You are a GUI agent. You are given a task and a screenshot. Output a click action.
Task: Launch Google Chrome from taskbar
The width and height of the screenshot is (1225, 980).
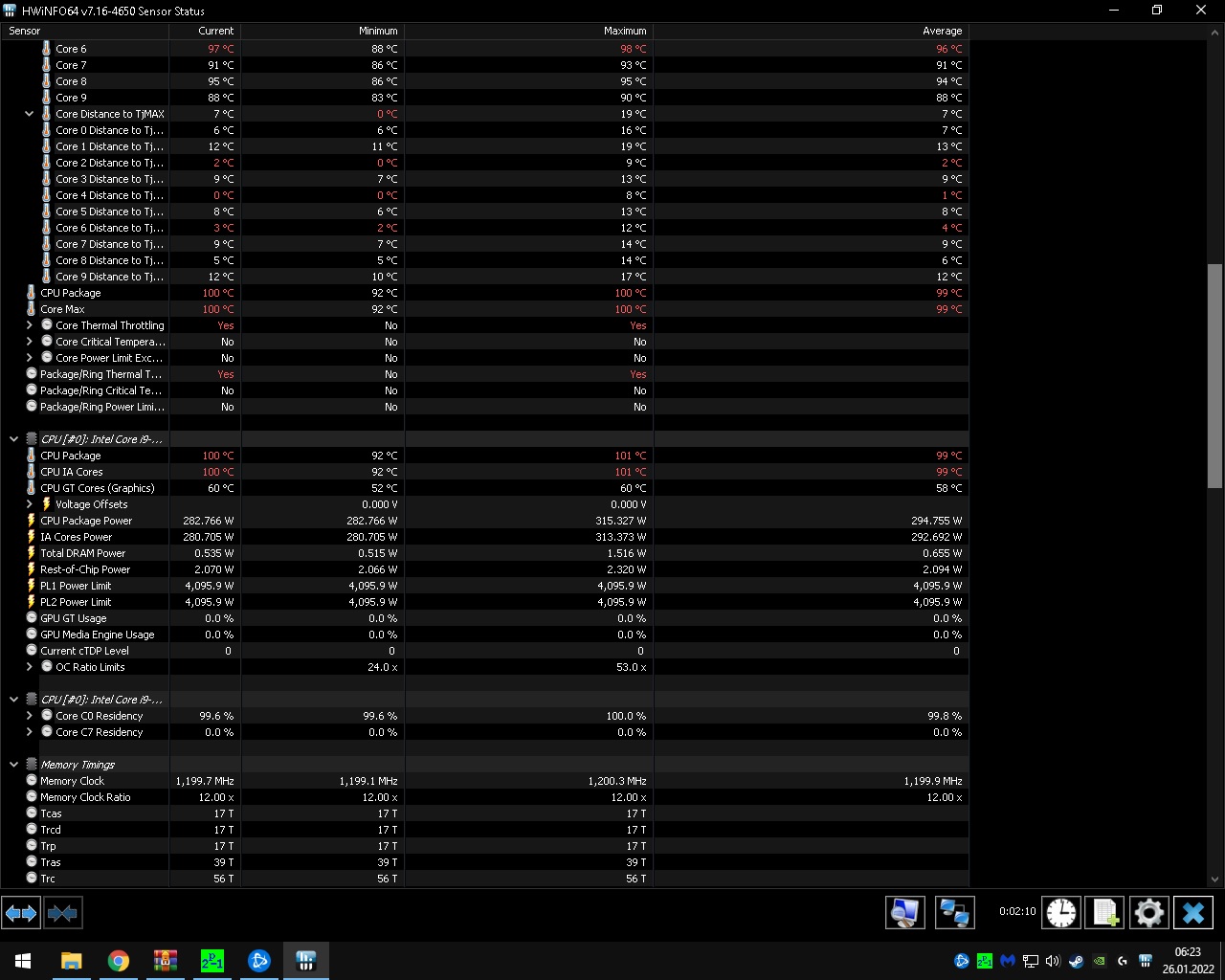119,961
